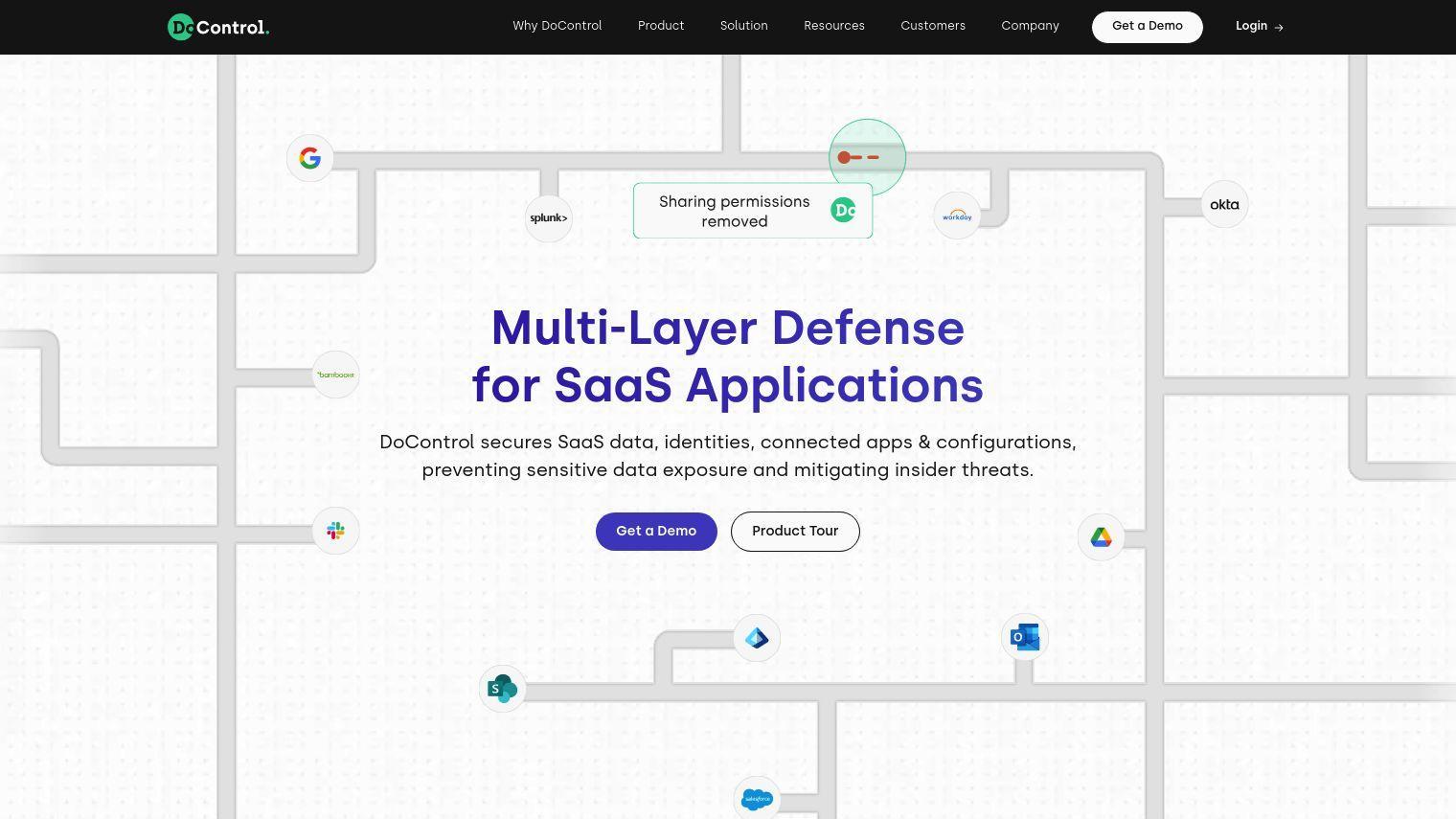This screenshot has height=819, width=1456.
Task: Click the DoControl secures SaaS data paragraph
Action: (x=728, y=456)
